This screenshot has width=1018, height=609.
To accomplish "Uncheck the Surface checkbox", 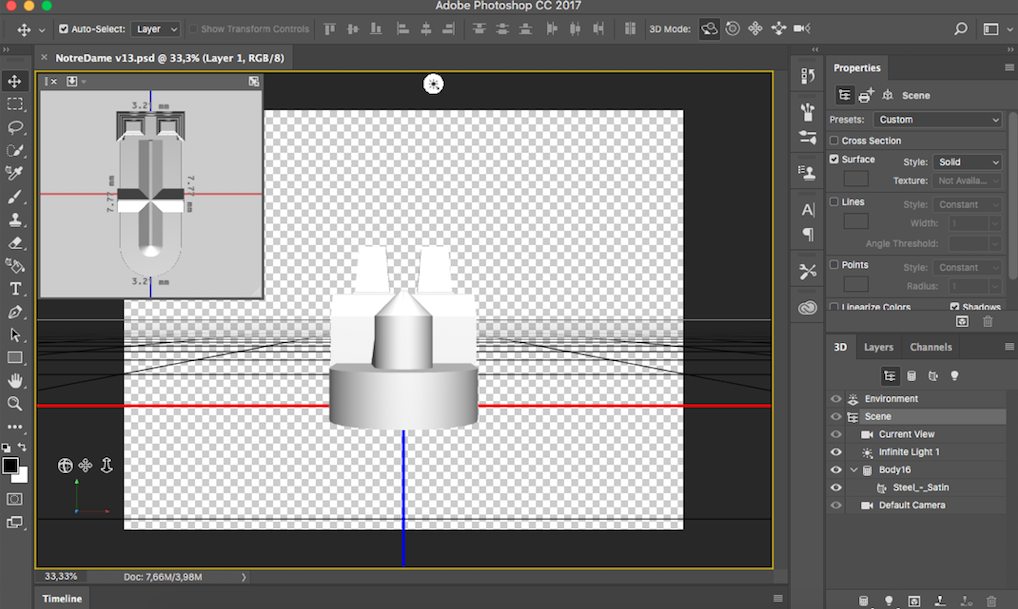I will [835, 160].
